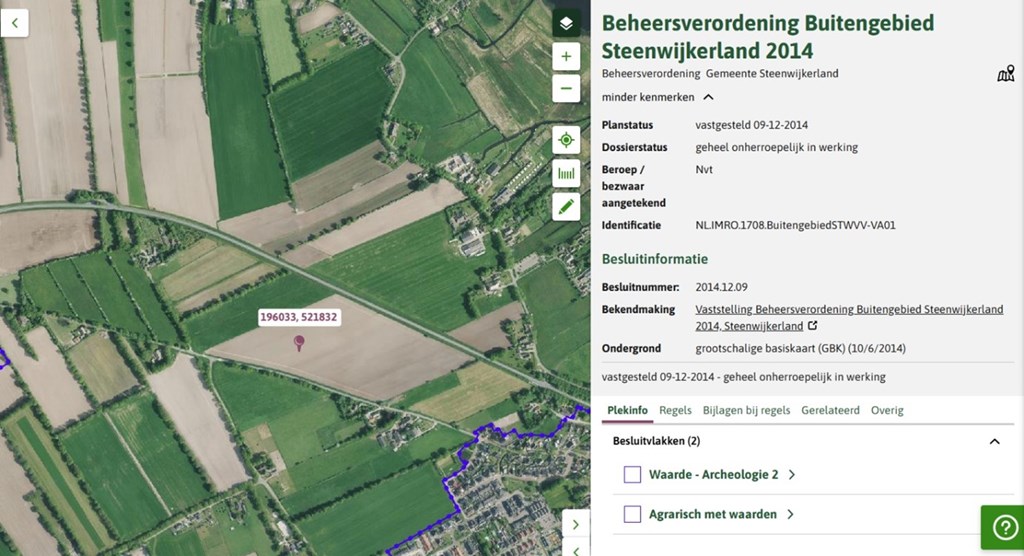Expand the Waarde - Archeologie 2 chevron
1024x556 pixels.
click(x=792, y=475)
